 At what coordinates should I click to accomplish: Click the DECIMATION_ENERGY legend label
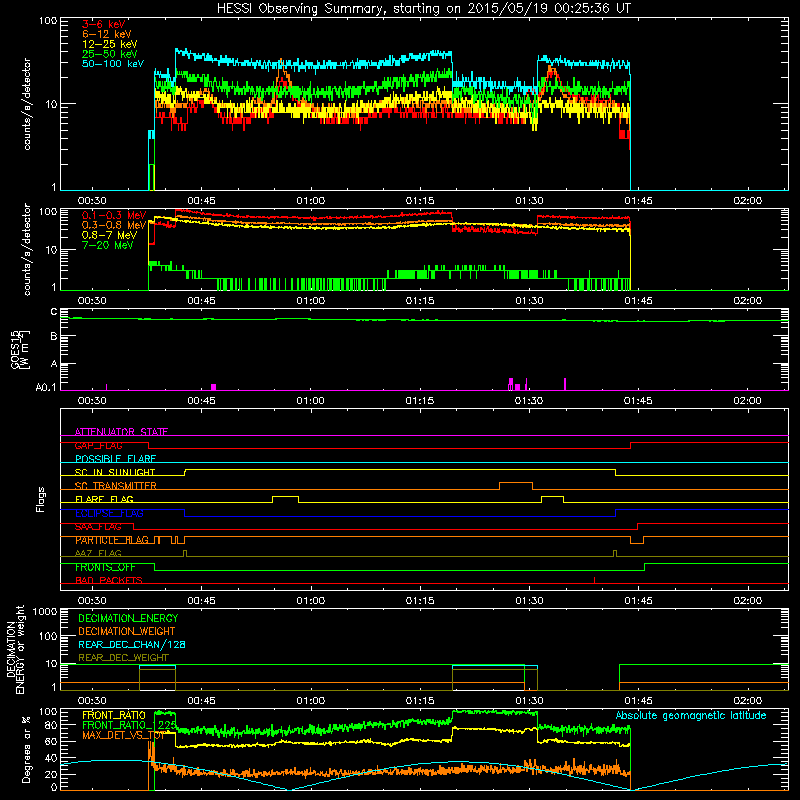128,618
